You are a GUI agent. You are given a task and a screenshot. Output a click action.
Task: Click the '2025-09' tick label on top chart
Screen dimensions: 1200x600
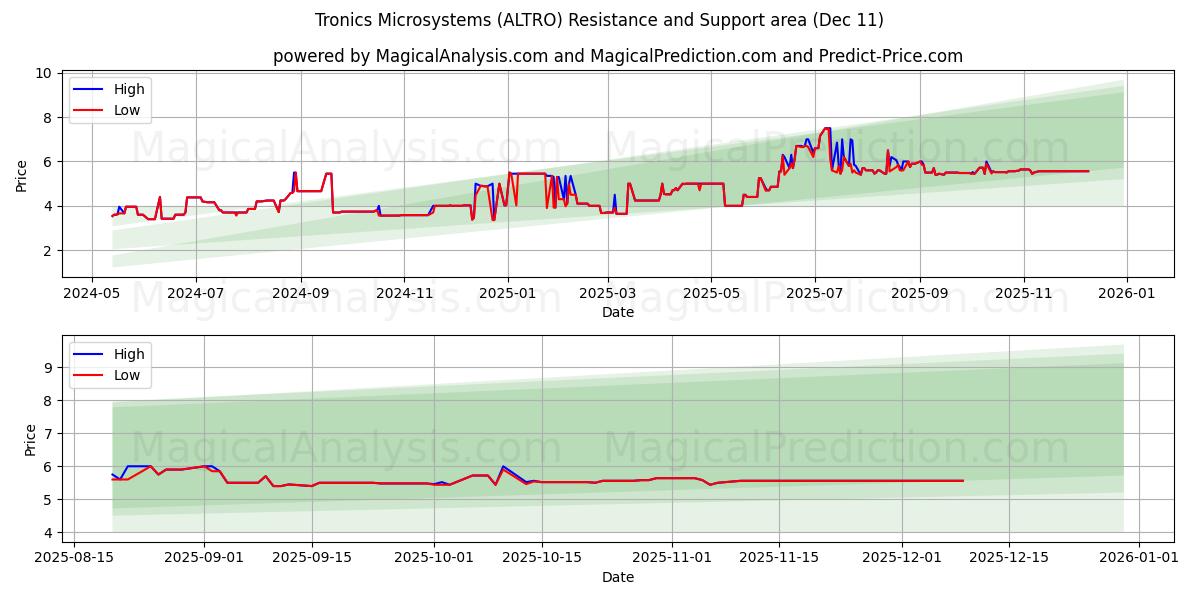[920, 295]
